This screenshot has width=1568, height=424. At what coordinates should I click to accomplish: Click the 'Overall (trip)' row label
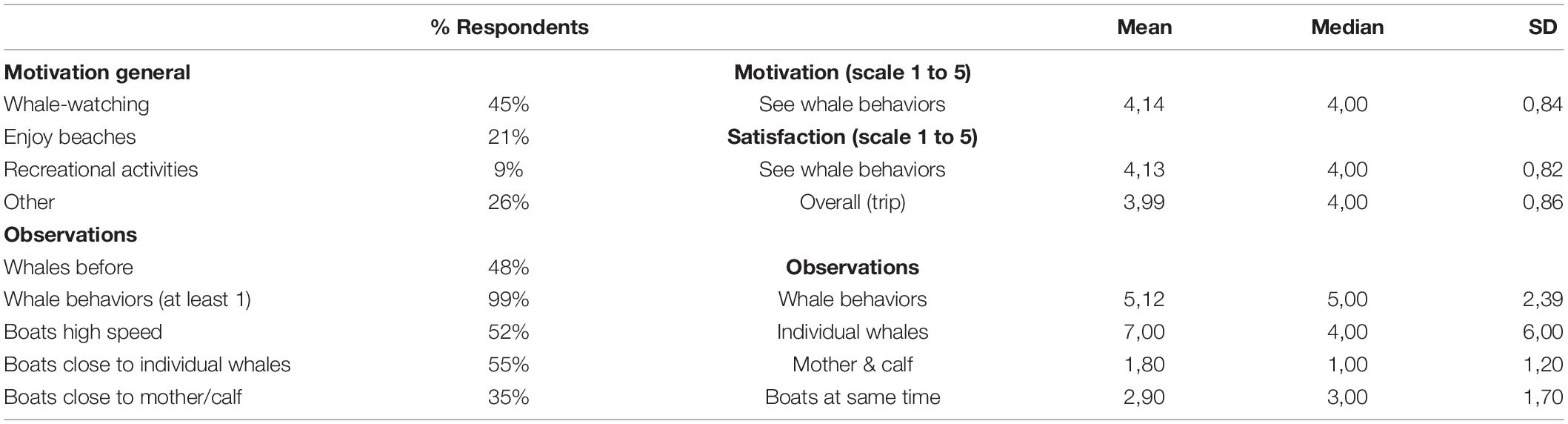[853, 202]
